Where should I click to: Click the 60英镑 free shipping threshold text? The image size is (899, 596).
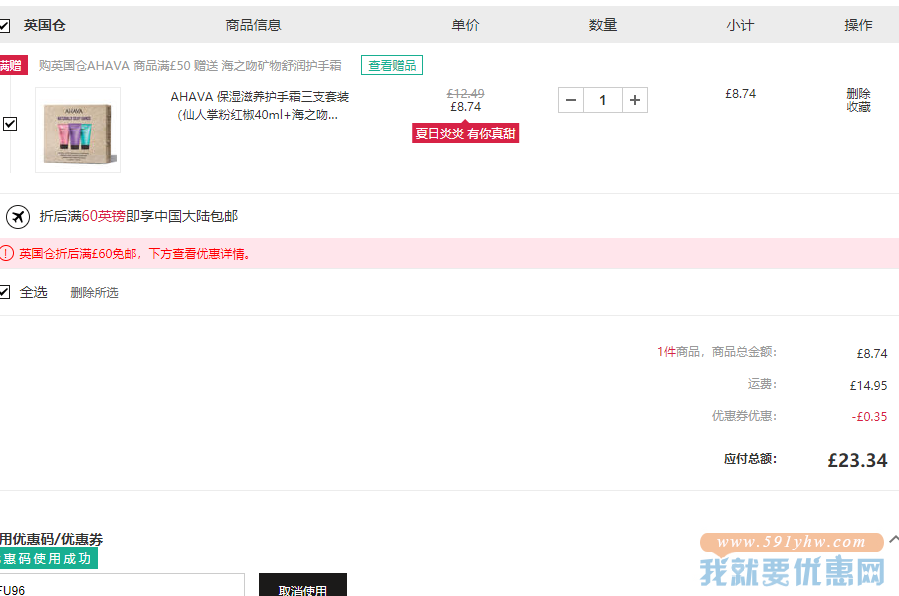(103, 216)
